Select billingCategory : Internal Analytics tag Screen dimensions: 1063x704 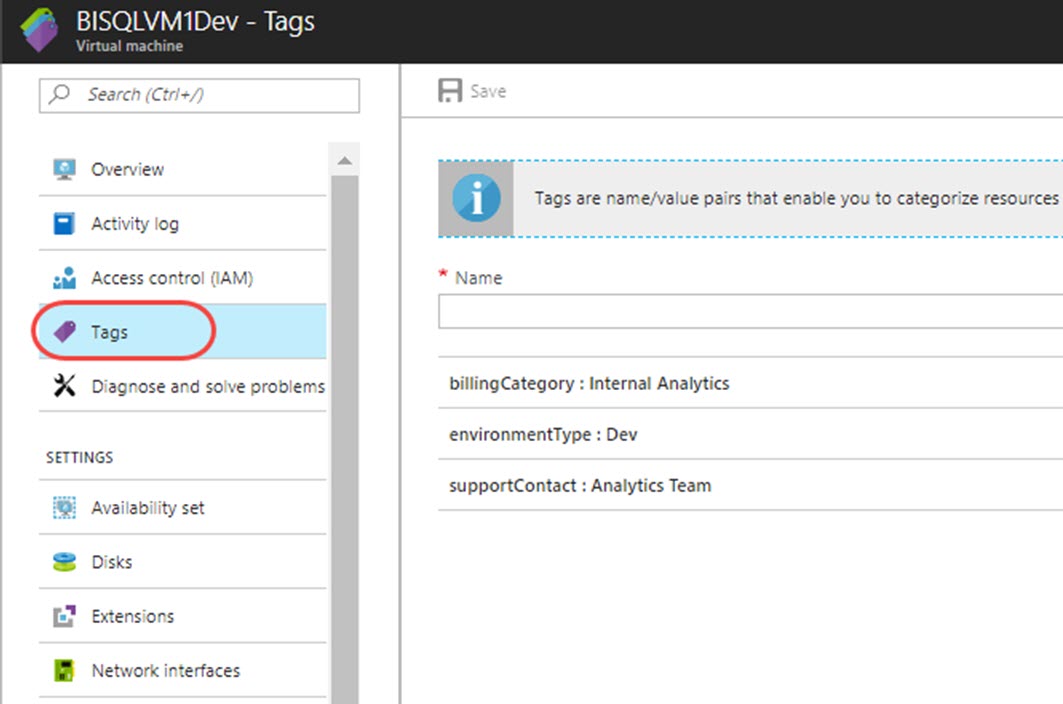click(750, 383)
